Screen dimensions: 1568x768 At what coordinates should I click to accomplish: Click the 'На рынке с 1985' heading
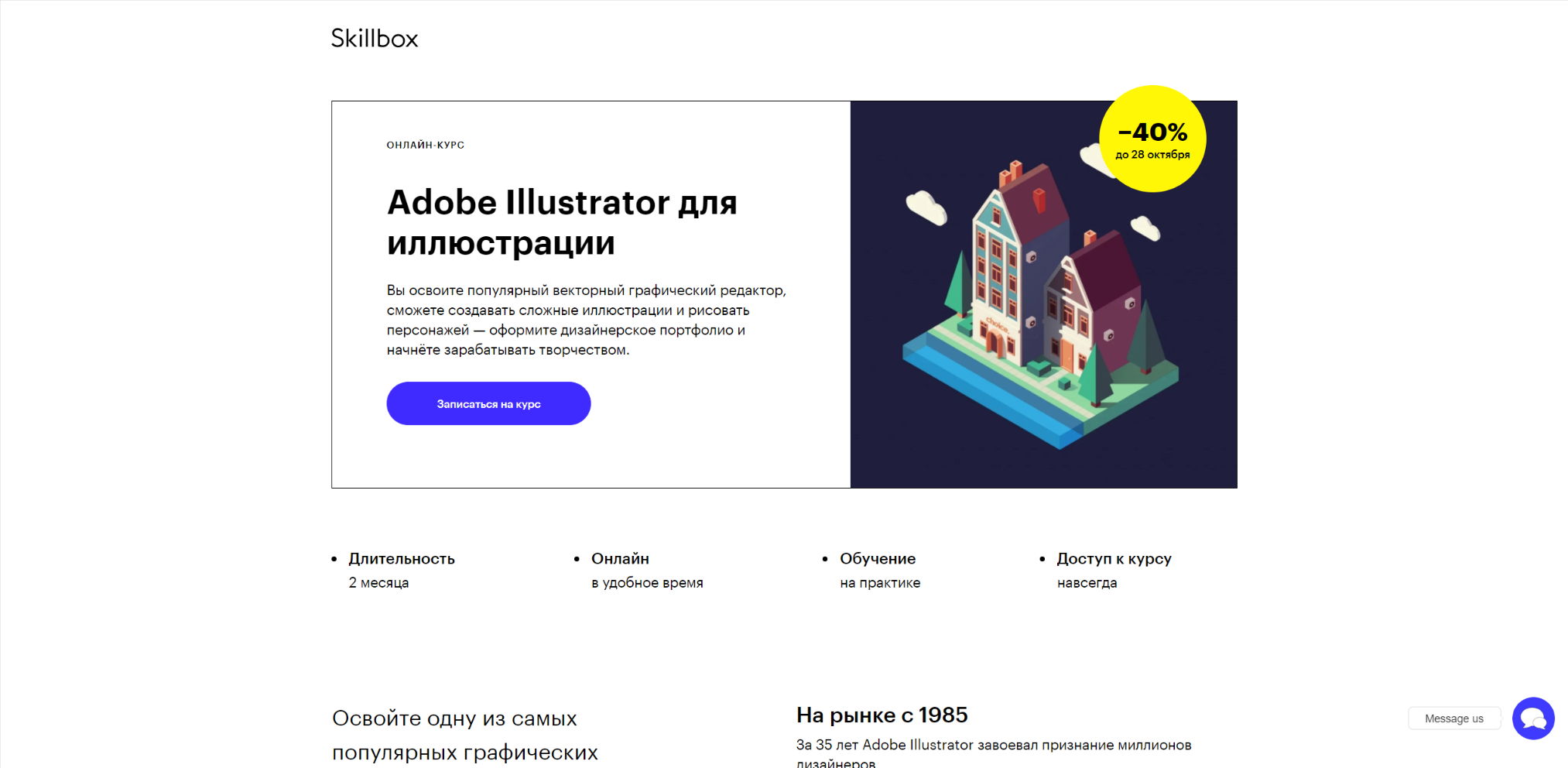[882, 715]
